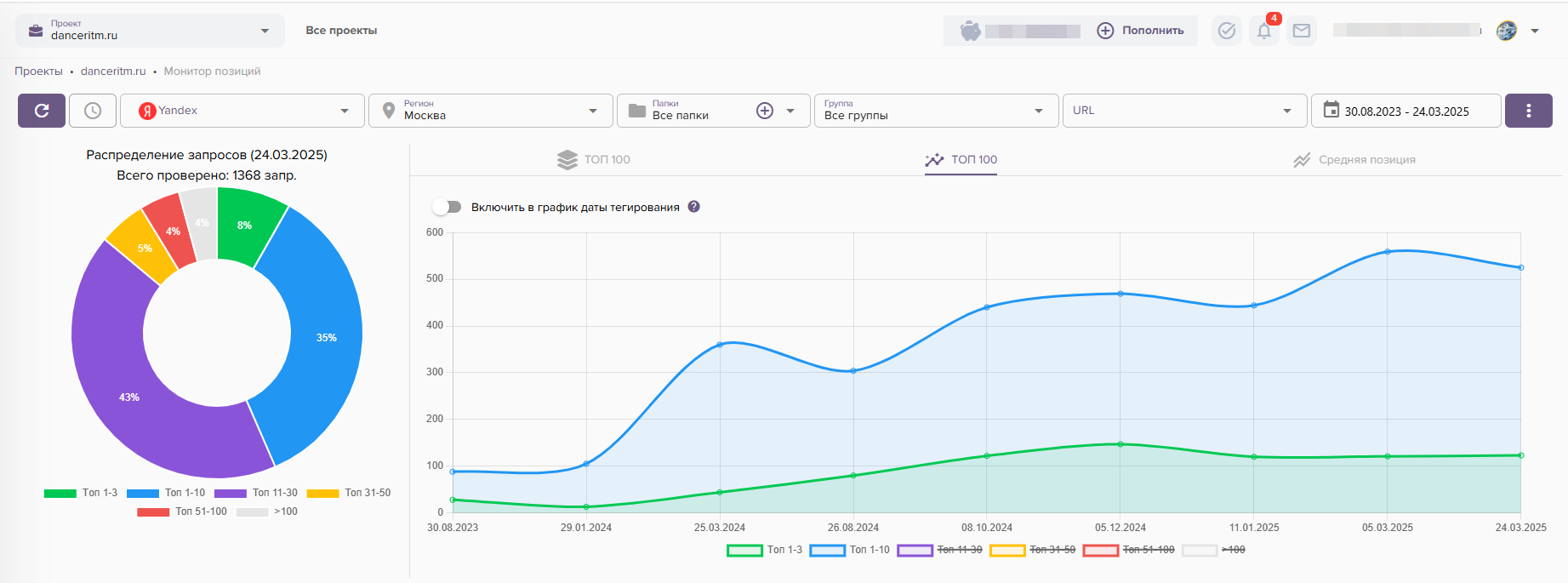
Task: Open the three-dot more options menu
Action: coord(1528,111)
